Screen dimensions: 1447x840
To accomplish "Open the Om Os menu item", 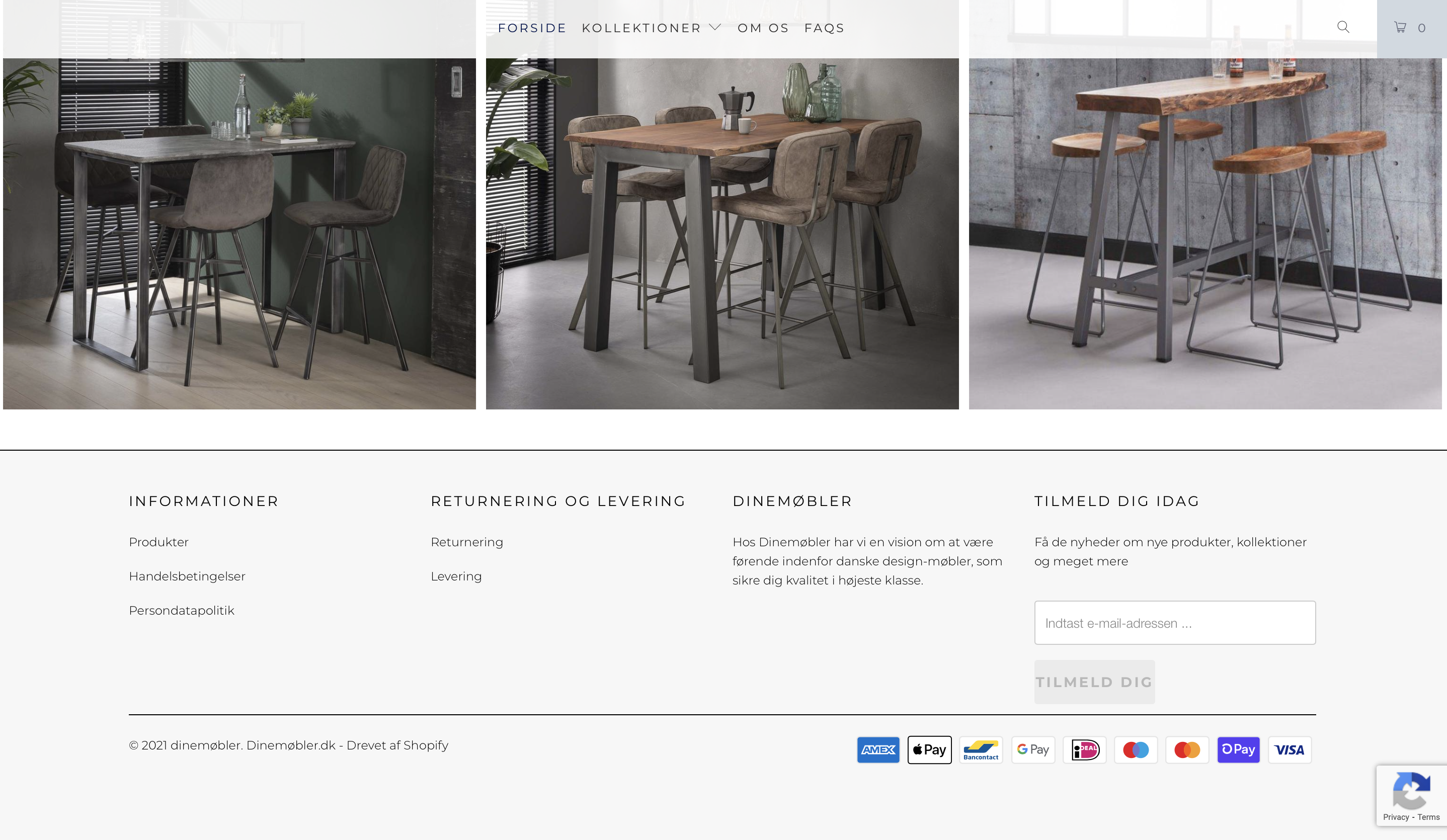I will tap(763, 28).
